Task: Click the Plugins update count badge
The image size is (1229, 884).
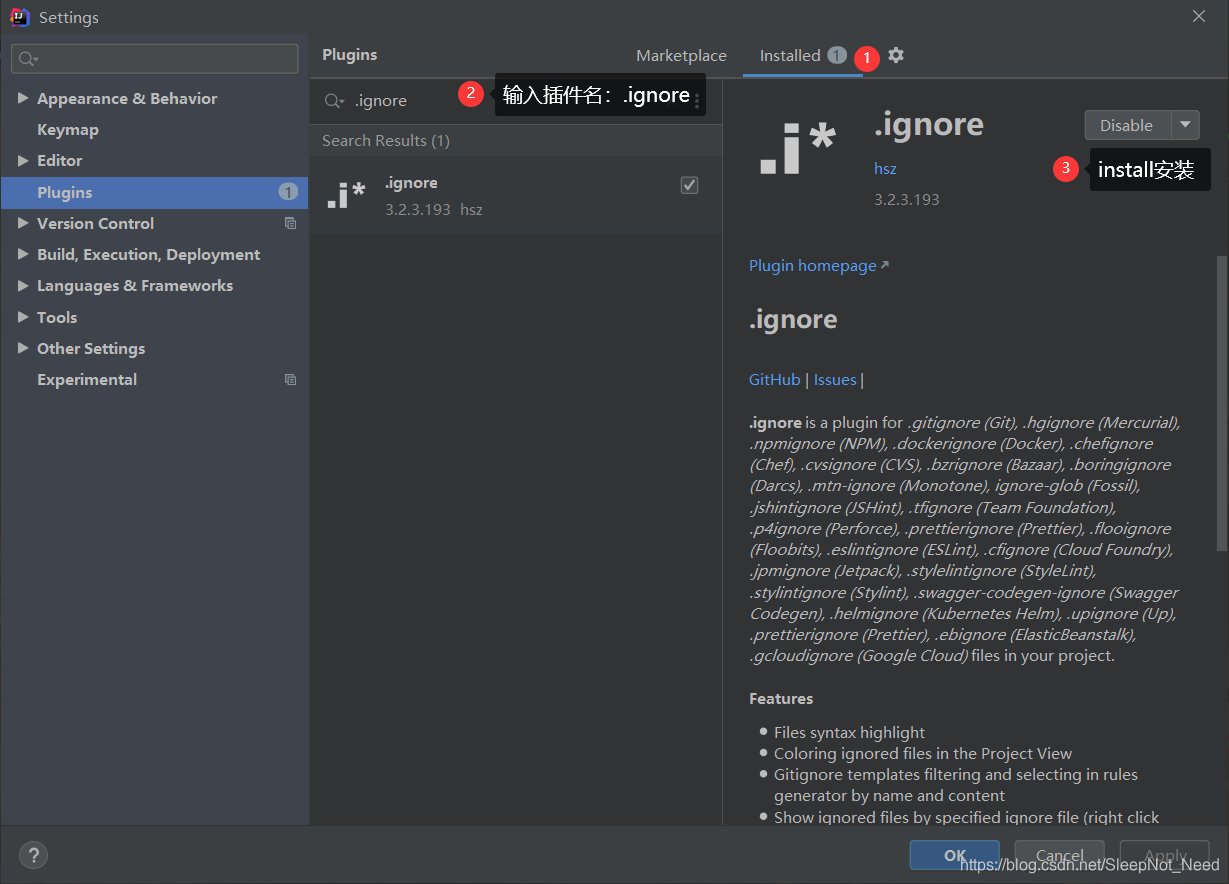Action: point(288,192)
